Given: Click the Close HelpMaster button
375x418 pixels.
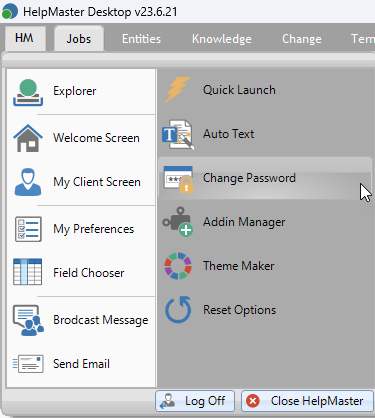Looking at the screenshot, I should click(x=307, y=401).
